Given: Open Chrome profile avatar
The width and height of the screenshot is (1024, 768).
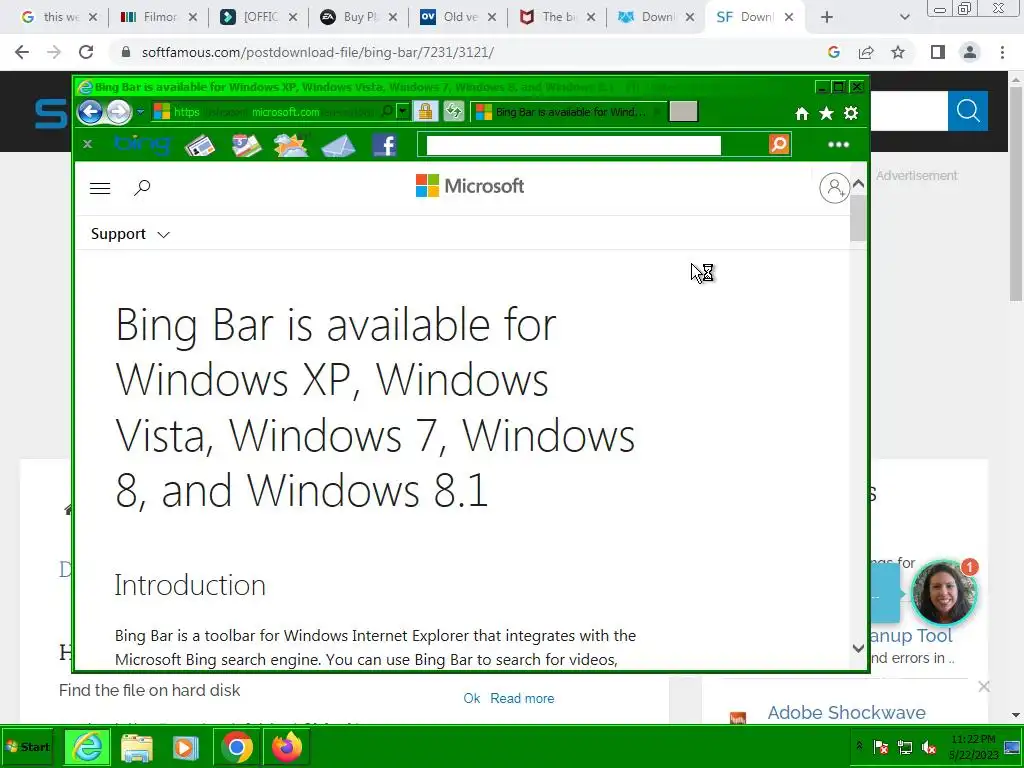Looking at the screenshot, I should point(970,52).
